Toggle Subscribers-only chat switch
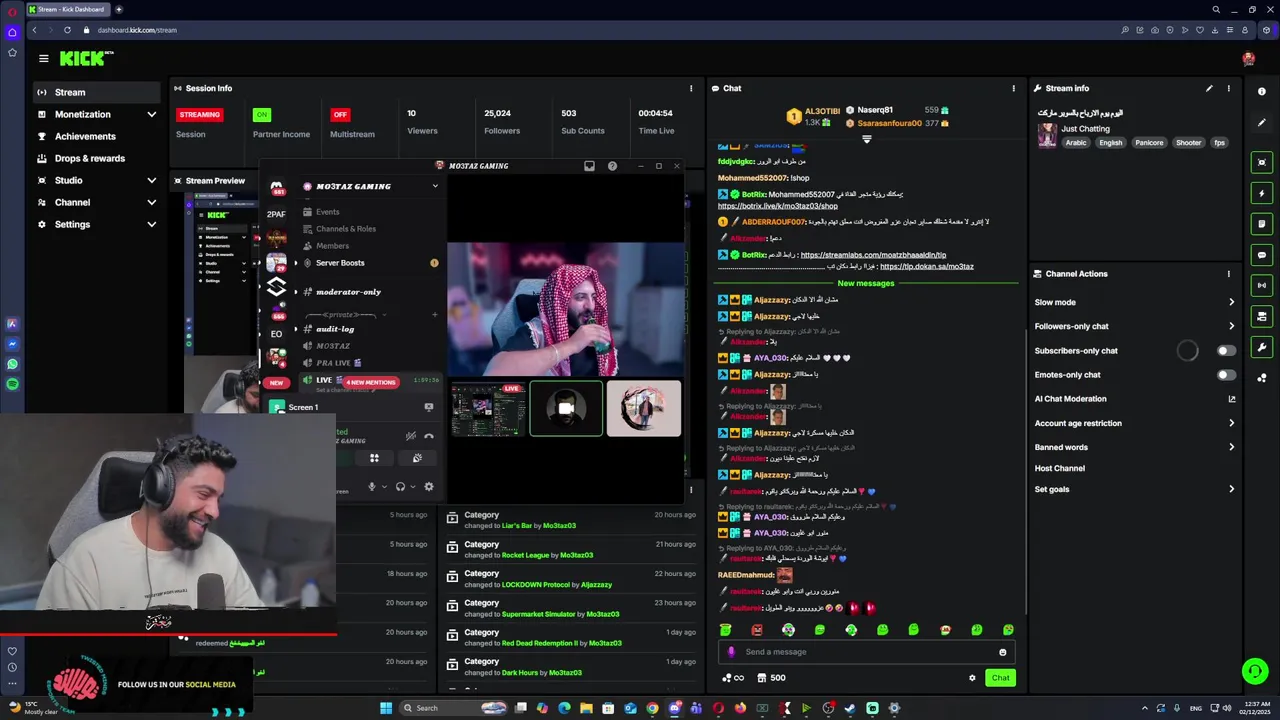The image size is (1280, 720). point(1226,351)
